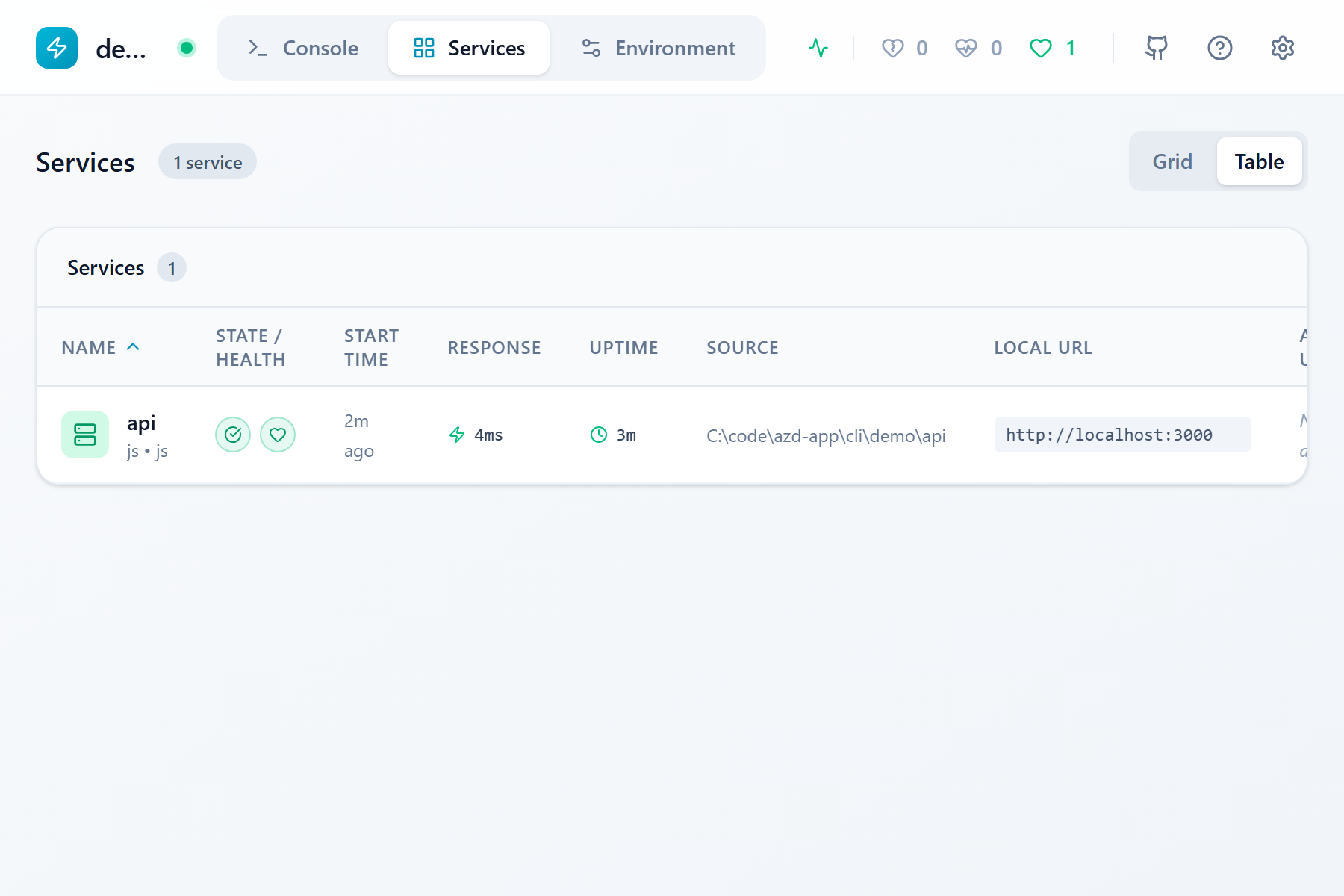Open the help question mark icon
1344x896 pixels.
click(1219, 47)
